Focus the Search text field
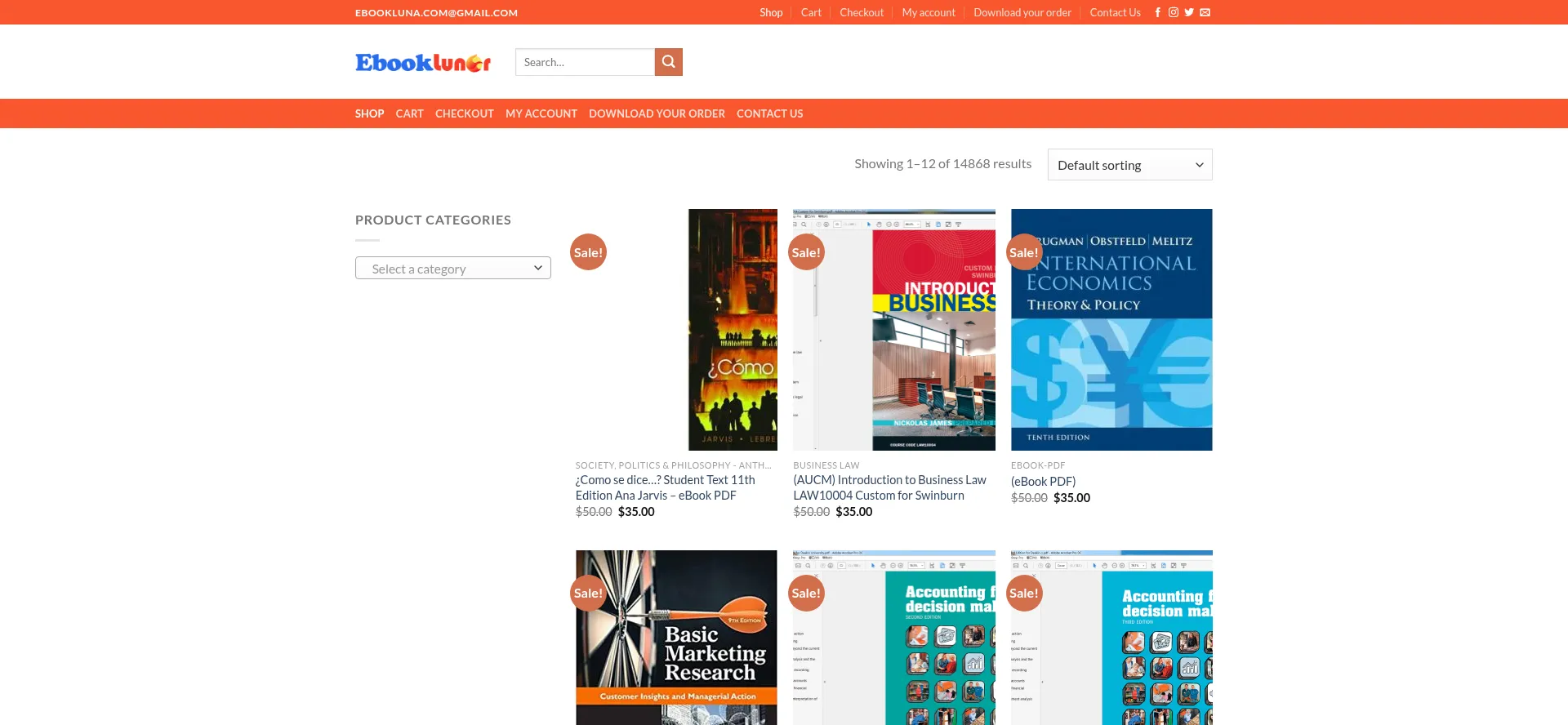 tap(585, 62)
